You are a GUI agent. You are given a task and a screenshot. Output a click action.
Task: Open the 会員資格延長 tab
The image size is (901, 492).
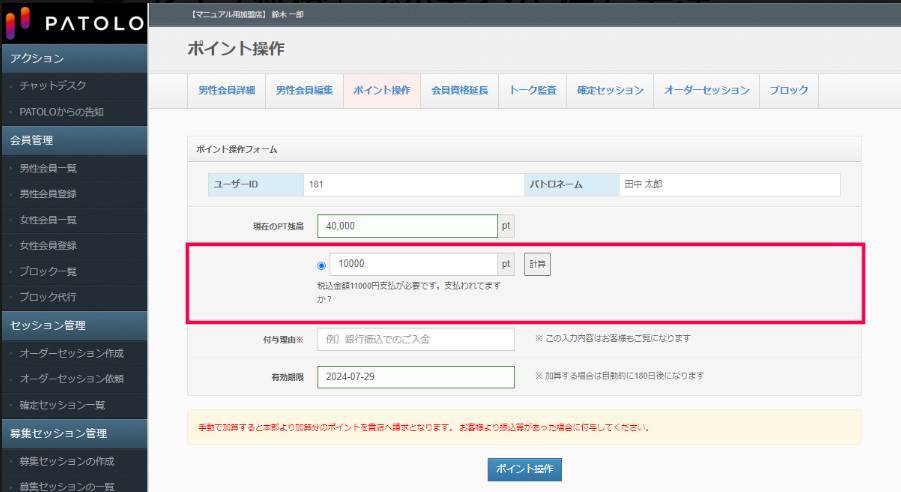point(459,90)
